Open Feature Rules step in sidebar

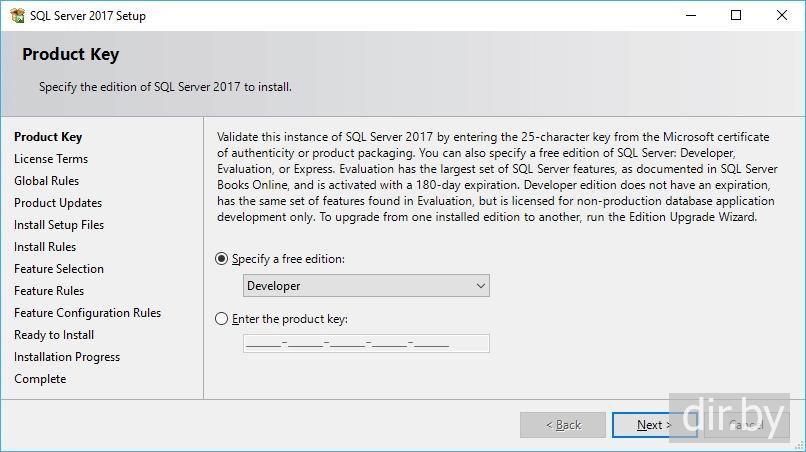pyautogui.click(x=49, y=291)
